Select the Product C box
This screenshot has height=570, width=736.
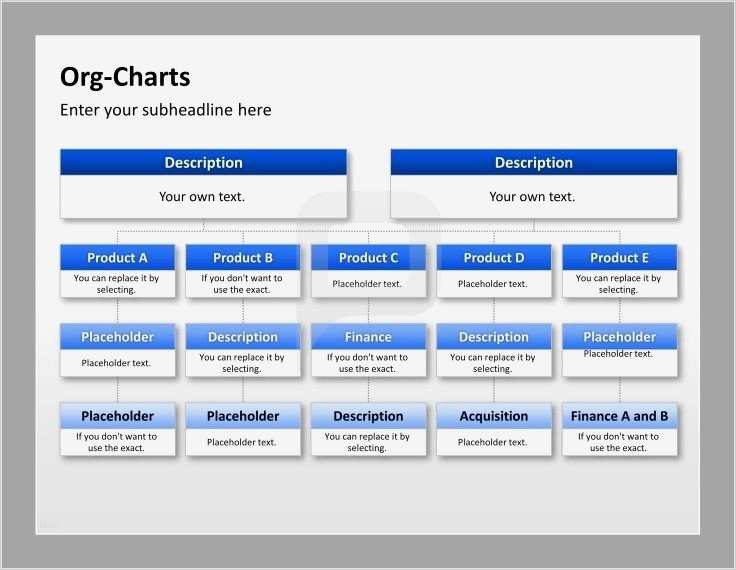pos(368,271)
